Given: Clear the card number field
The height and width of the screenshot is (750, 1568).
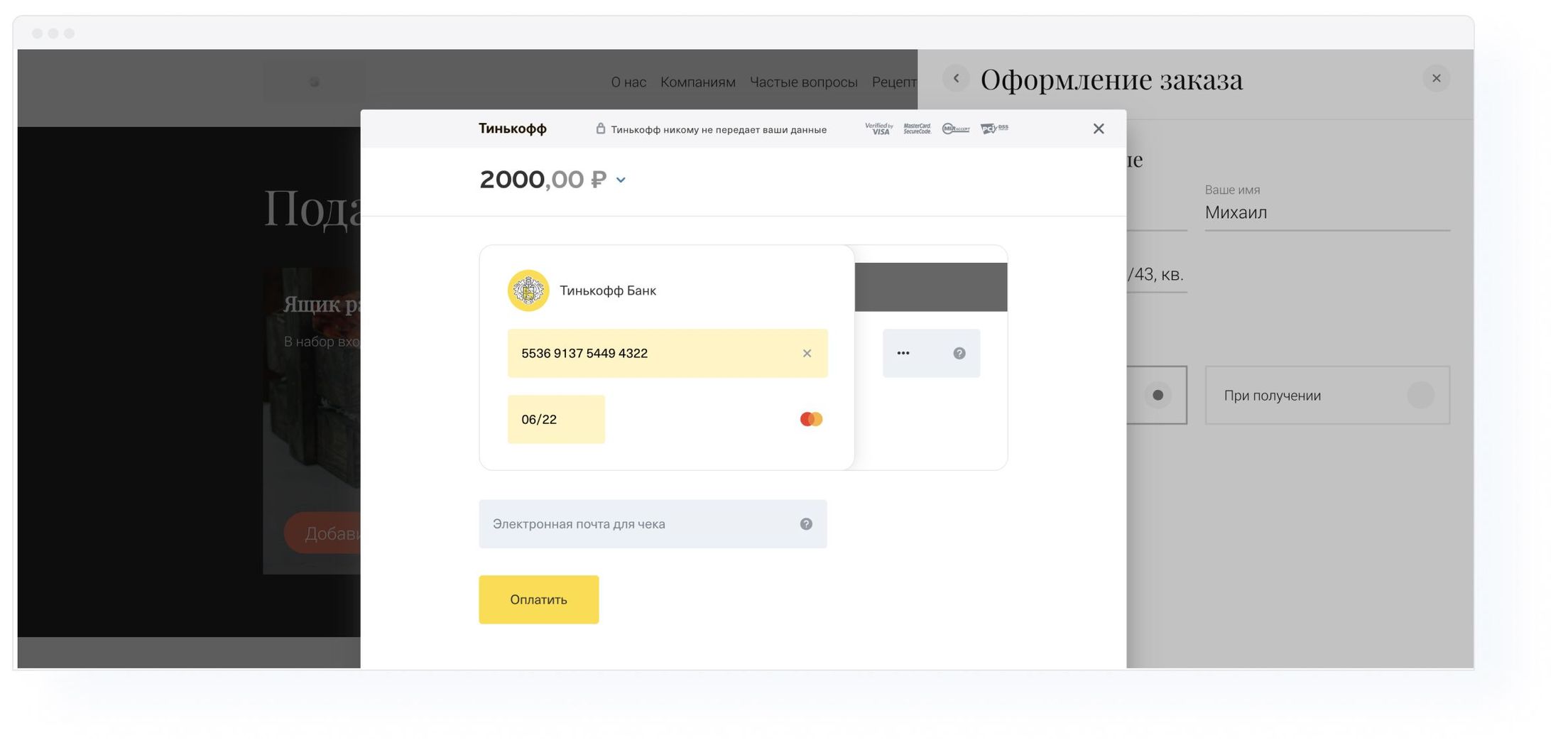Looking at the screenshot, I should (807, 353).
